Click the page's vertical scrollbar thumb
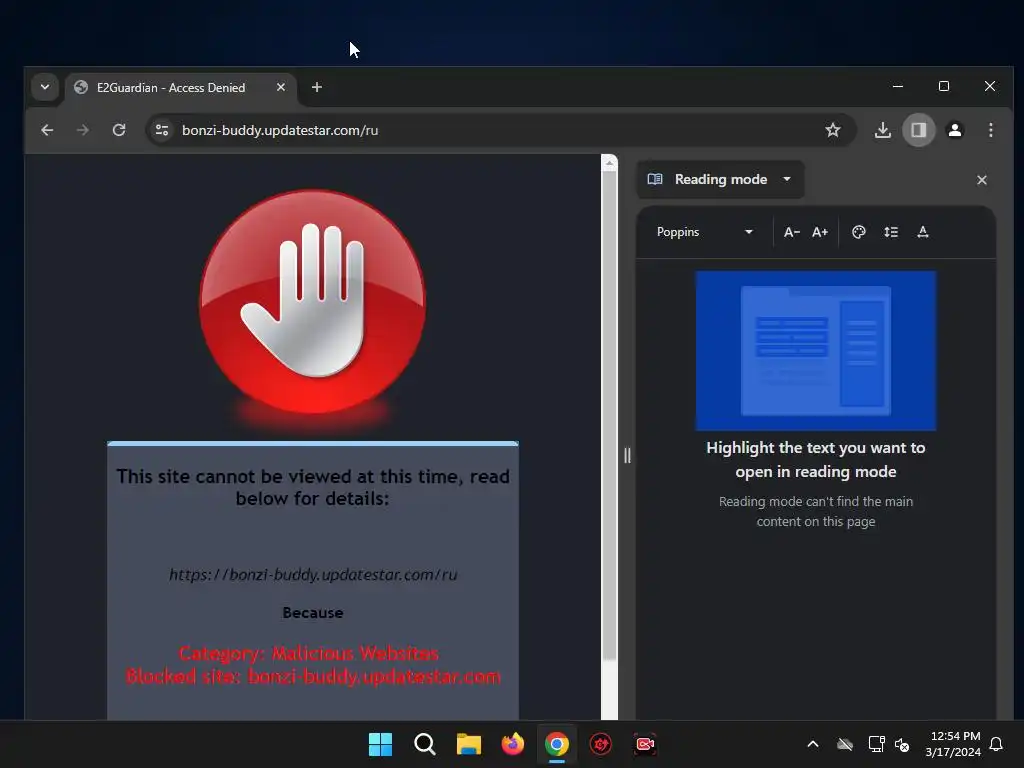The image size is (1024, 768). point(609,415)
